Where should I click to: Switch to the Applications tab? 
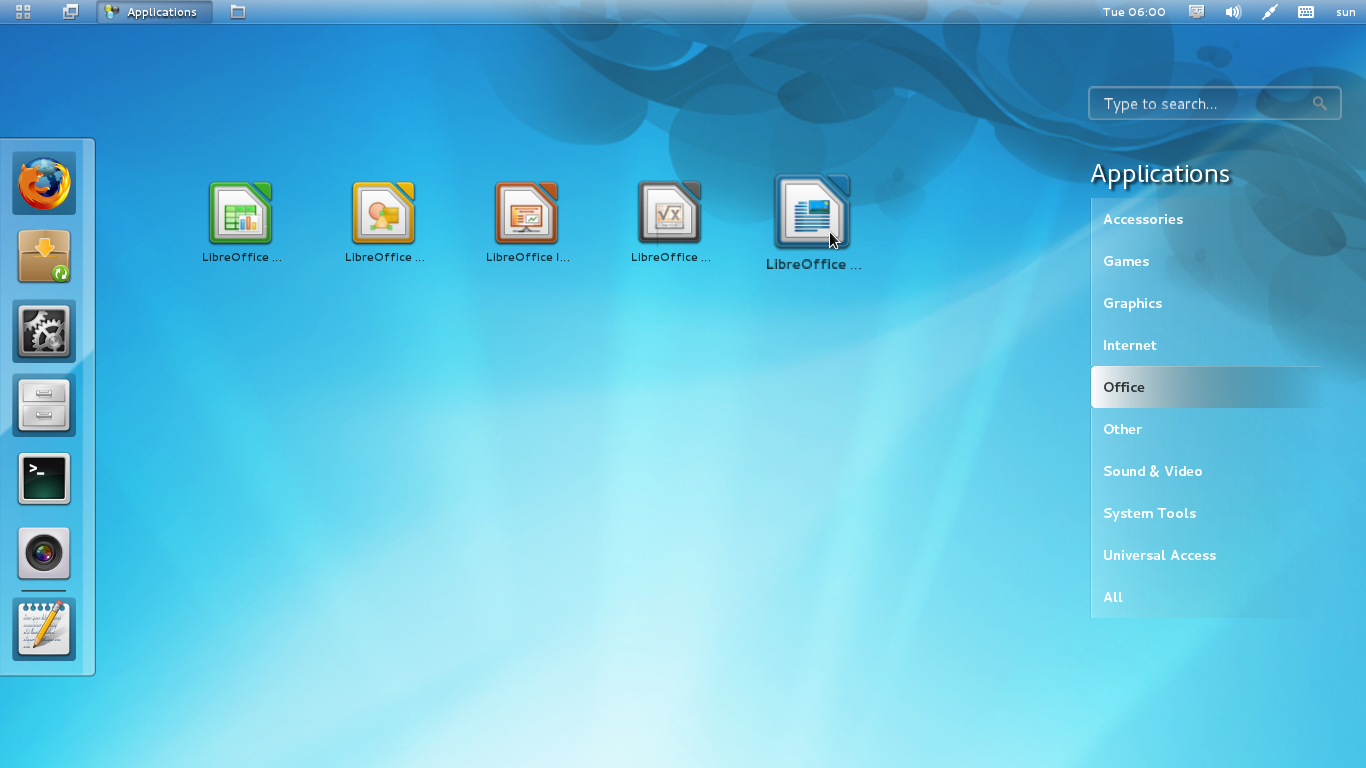(x=154, y=12)
